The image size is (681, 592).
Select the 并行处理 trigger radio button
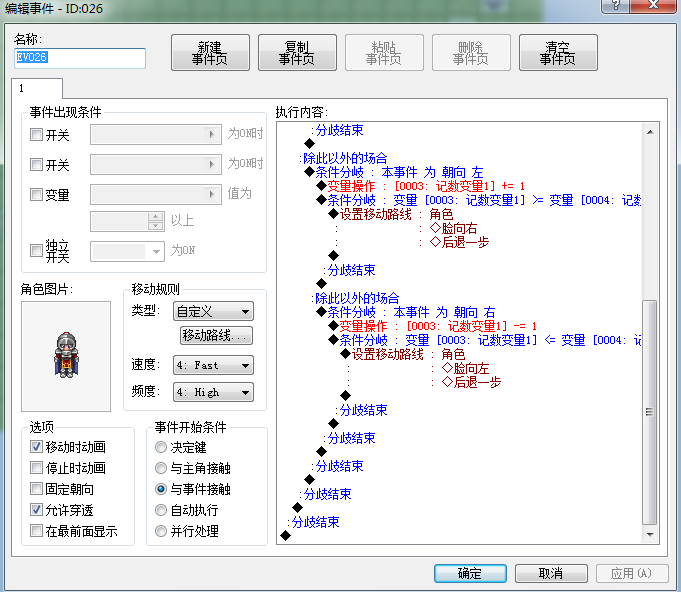161,531
